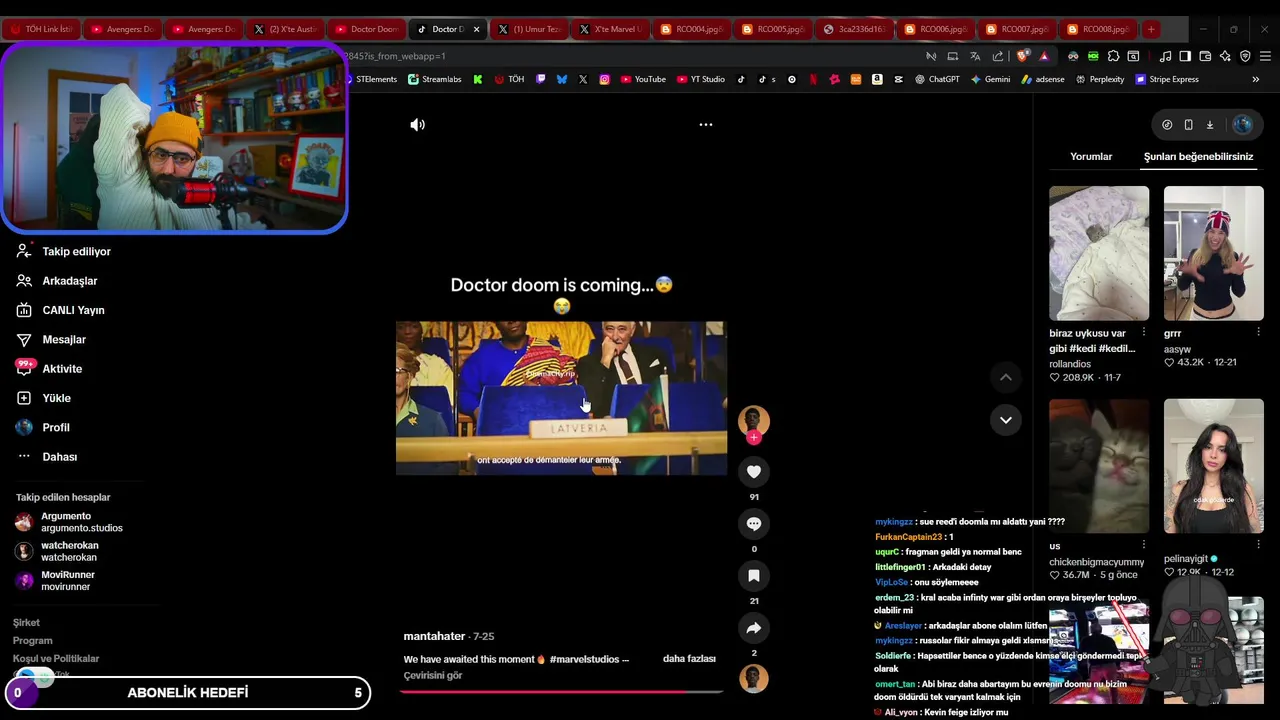1280x720 pixels.
Task: Show more bookmarks with double chevron
Action: click(x=1256, y=79)
